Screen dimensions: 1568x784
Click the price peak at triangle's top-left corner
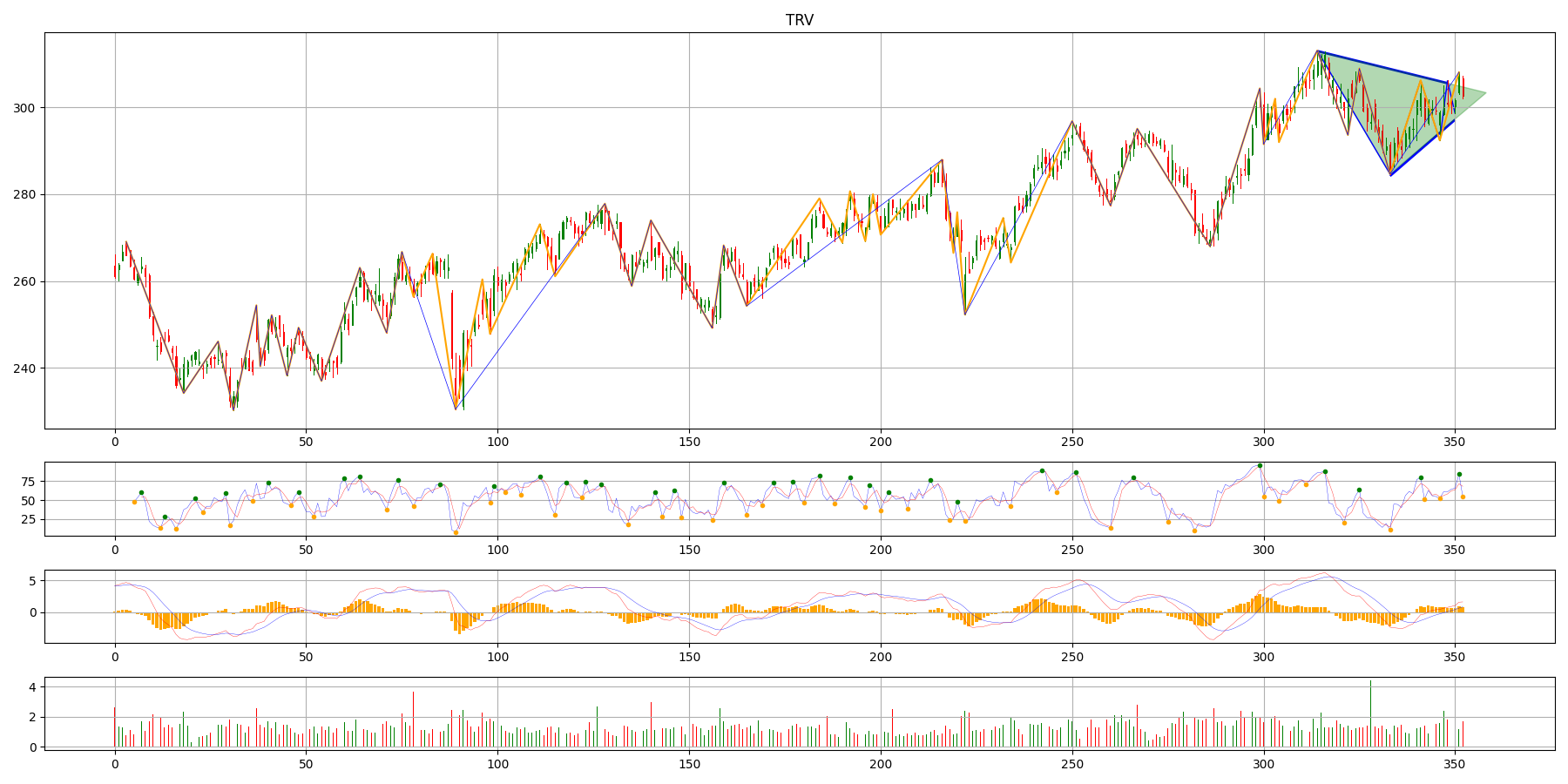click(1317, 51)
